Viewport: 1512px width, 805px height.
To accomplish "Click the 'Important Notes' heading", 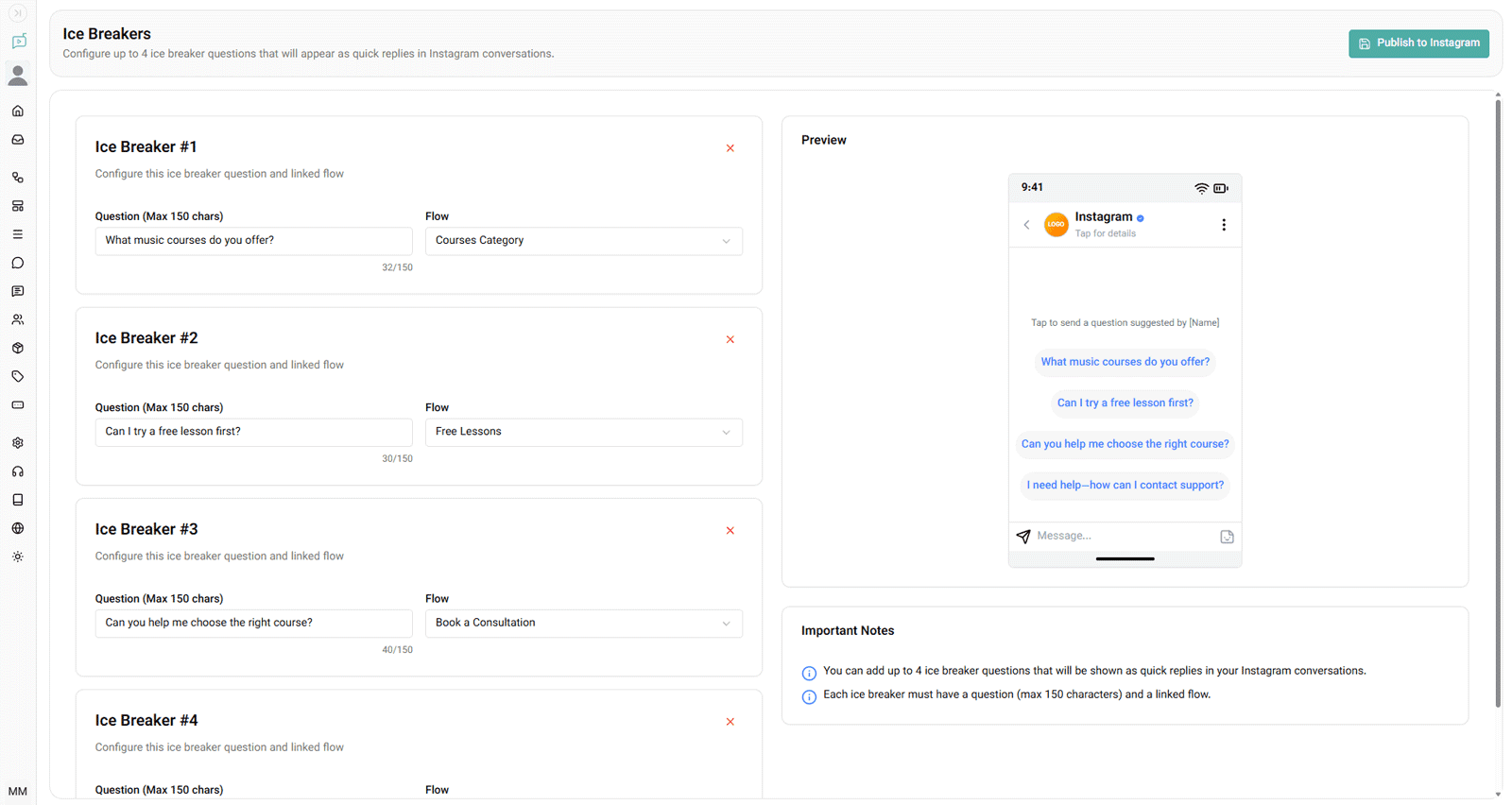I will click(x=848, y=631).
